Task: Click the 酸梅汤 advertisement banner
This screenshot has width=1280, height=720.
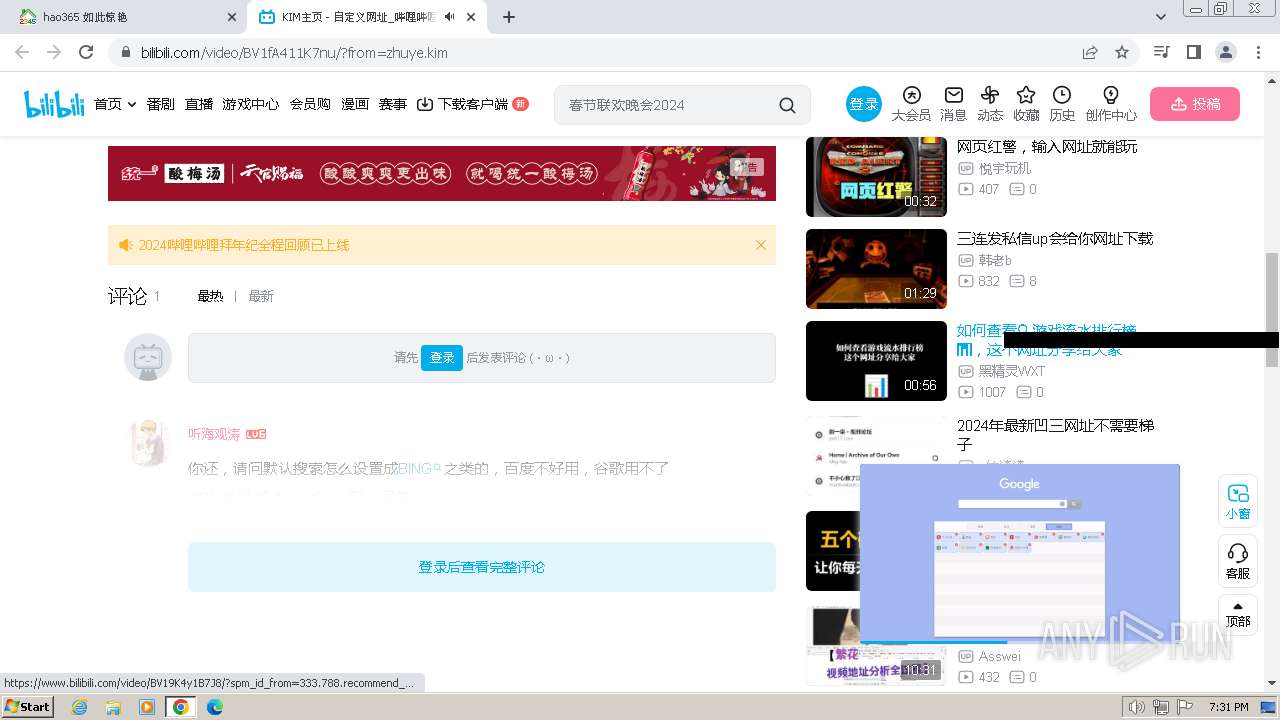Action: (442, 173)
